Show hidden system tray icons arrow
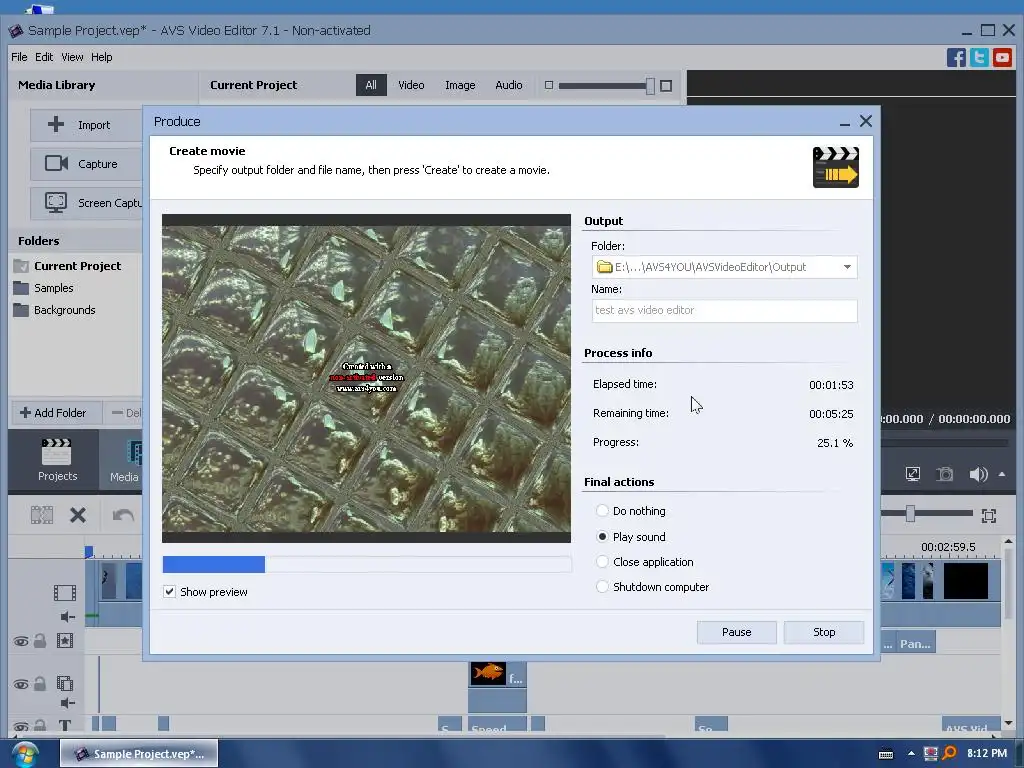This screenshot has width=1024, height=768. pyautogui.click(x=911, y=754)
